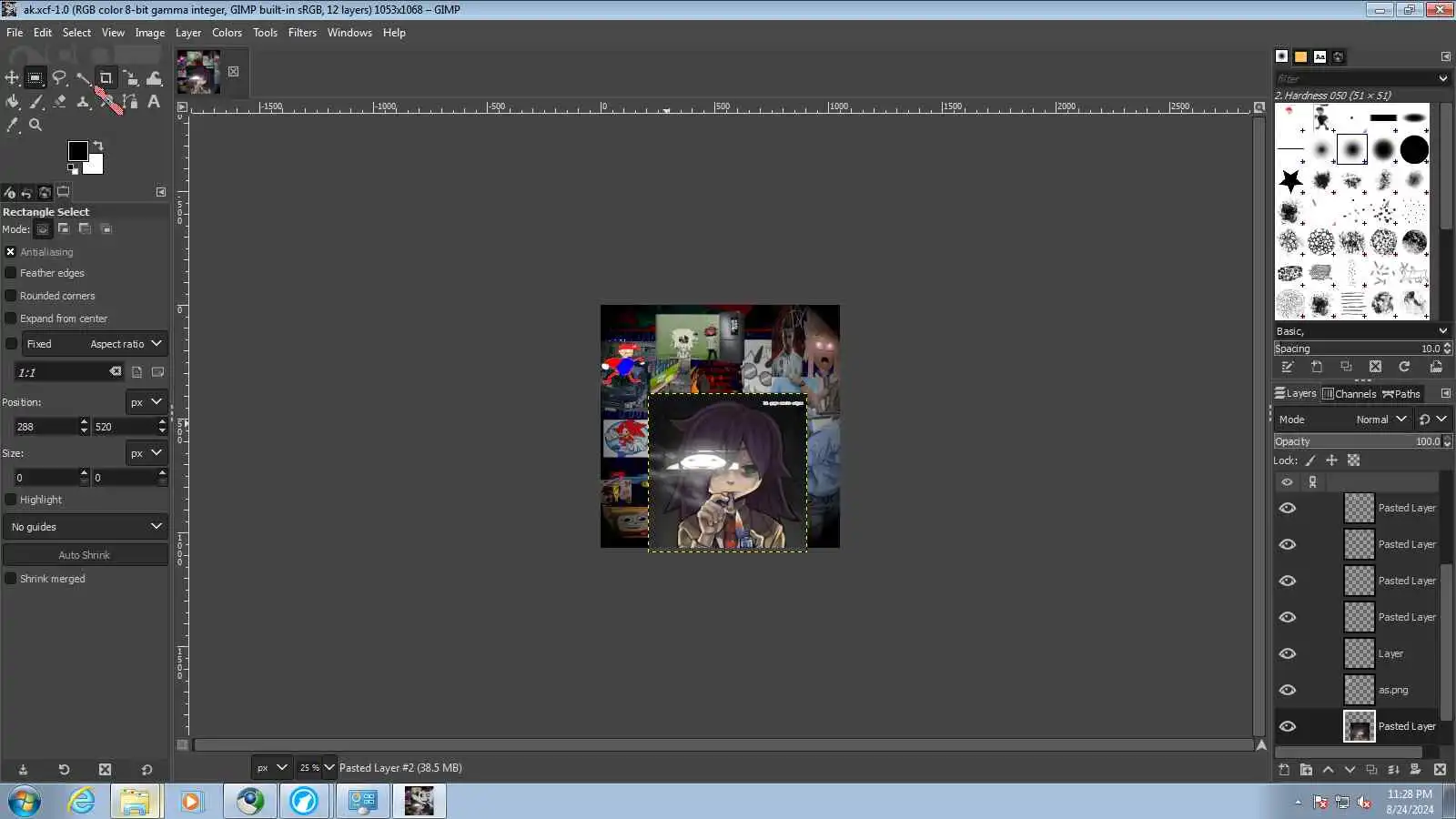Toggle visibility of the layer named Layer
The height and width of the screenshot is (819, 1456).
click(x=1288, y=653)
